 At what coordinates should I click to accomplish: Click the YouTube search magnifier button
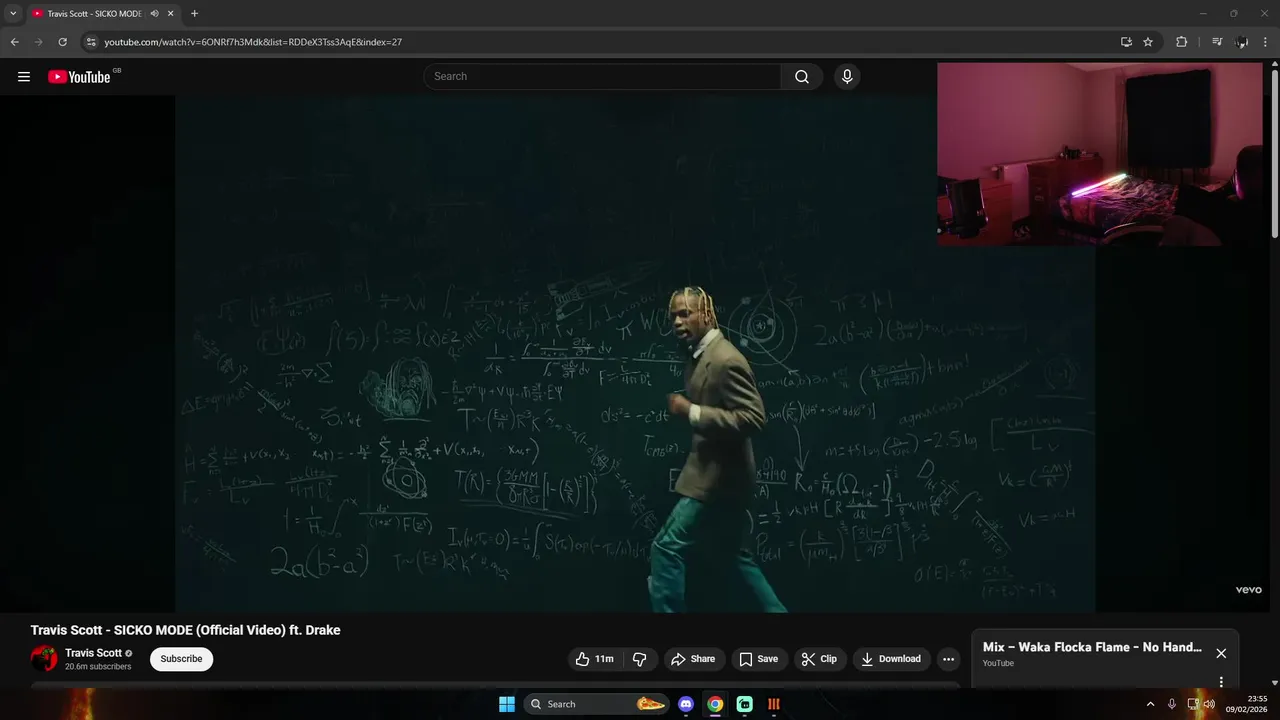[x=802, y=77]
